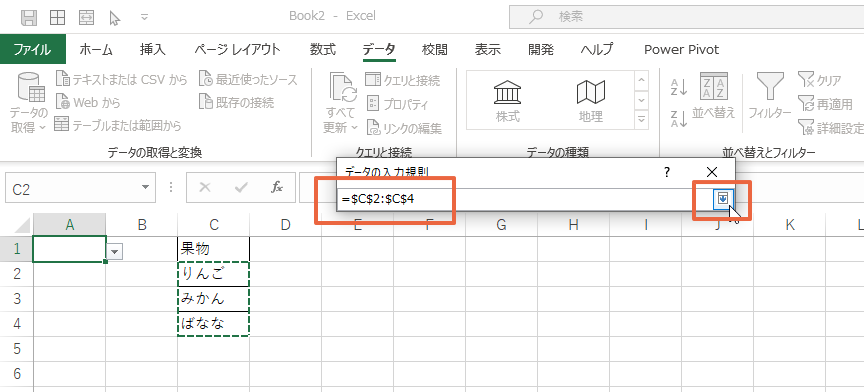Click the pointer selection icon in quick access toolbar
Viewport: 864px width, 392px height.
115,18
